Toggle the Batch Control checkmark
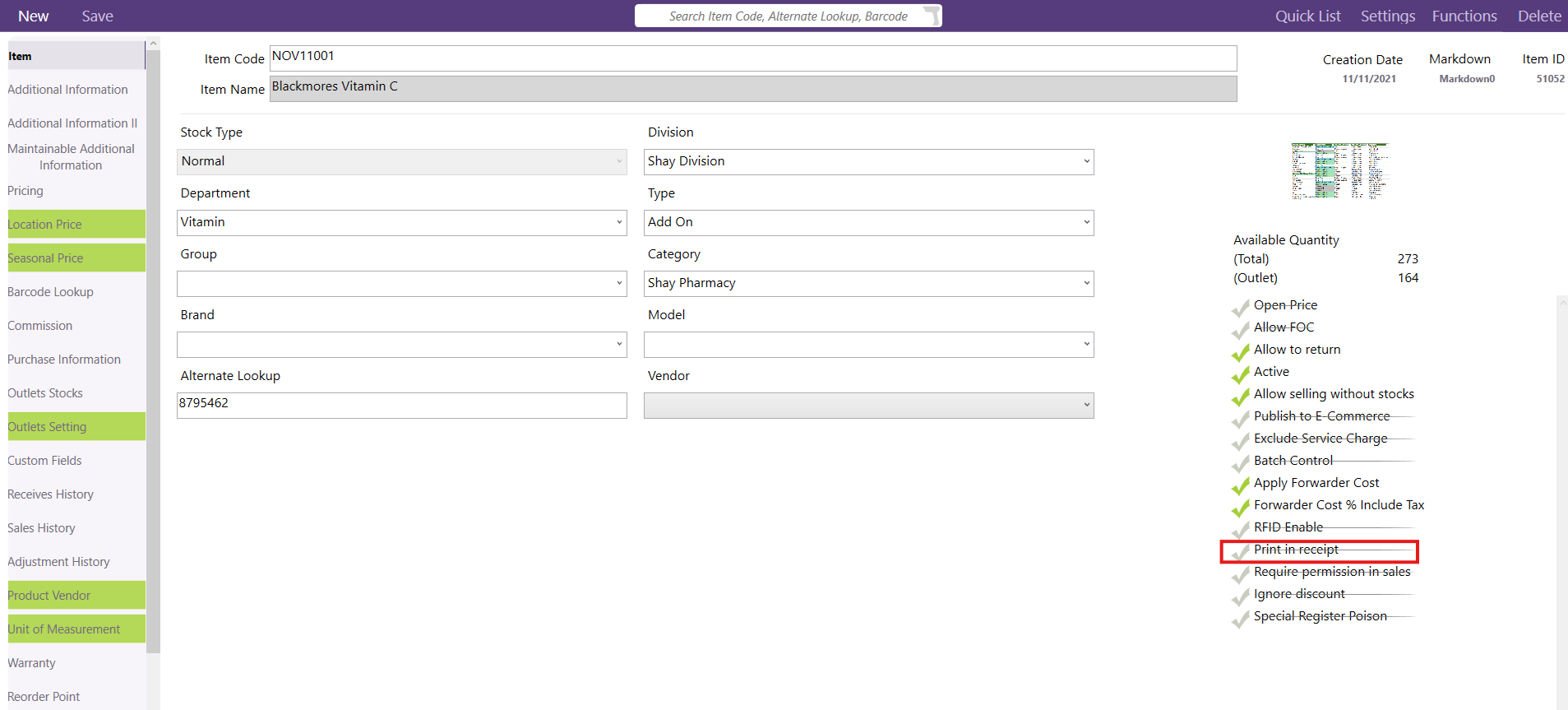Image resolution: width=1568 pixels, height=710 pixels. coord(1241,463)
